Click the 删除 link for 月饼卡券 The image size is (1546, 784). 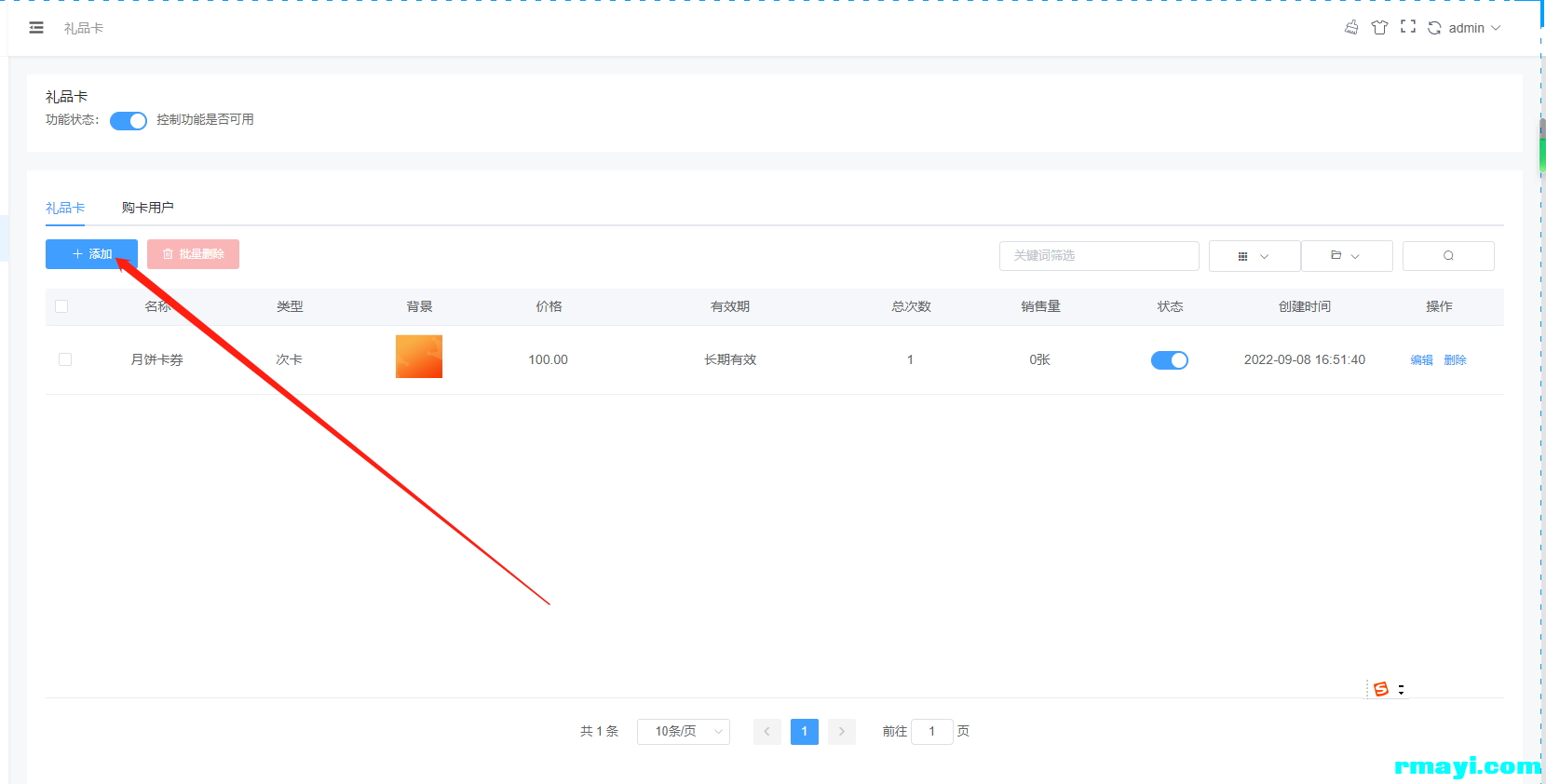click(1455, 360)
